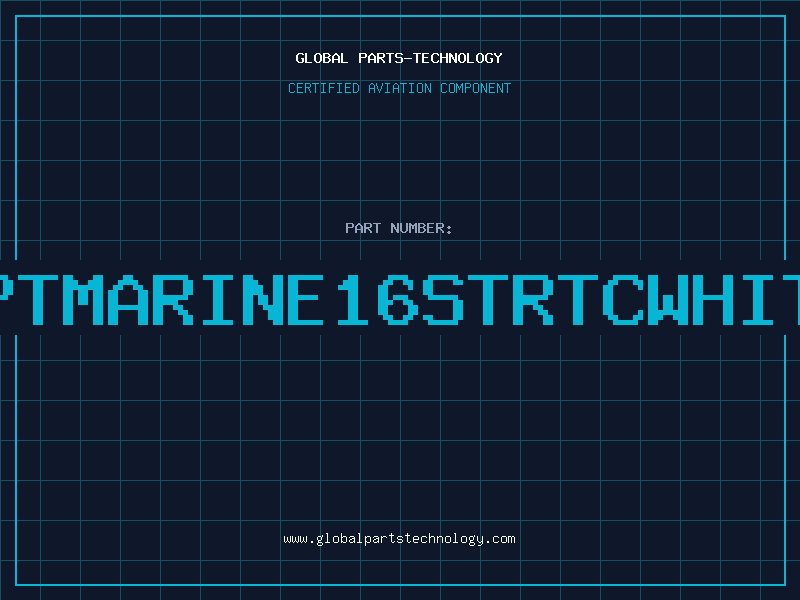Click the 'GLOBAL PARTS-TECHNOLOGY' heading

(x=399, y=58)
